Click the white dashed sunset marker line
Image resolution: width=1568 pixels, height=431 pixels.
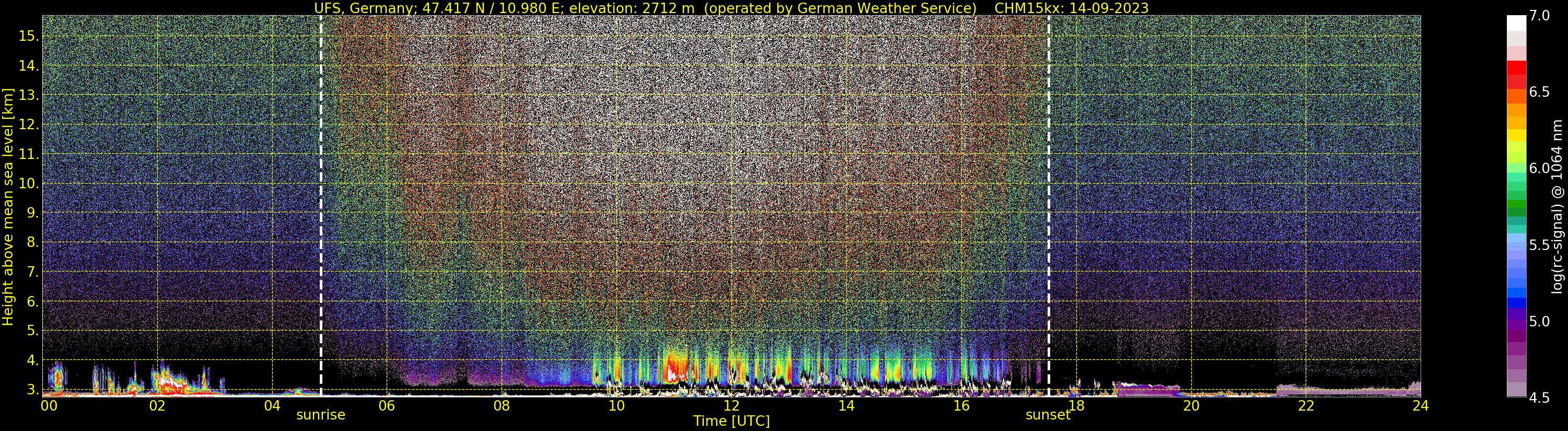1049,206
